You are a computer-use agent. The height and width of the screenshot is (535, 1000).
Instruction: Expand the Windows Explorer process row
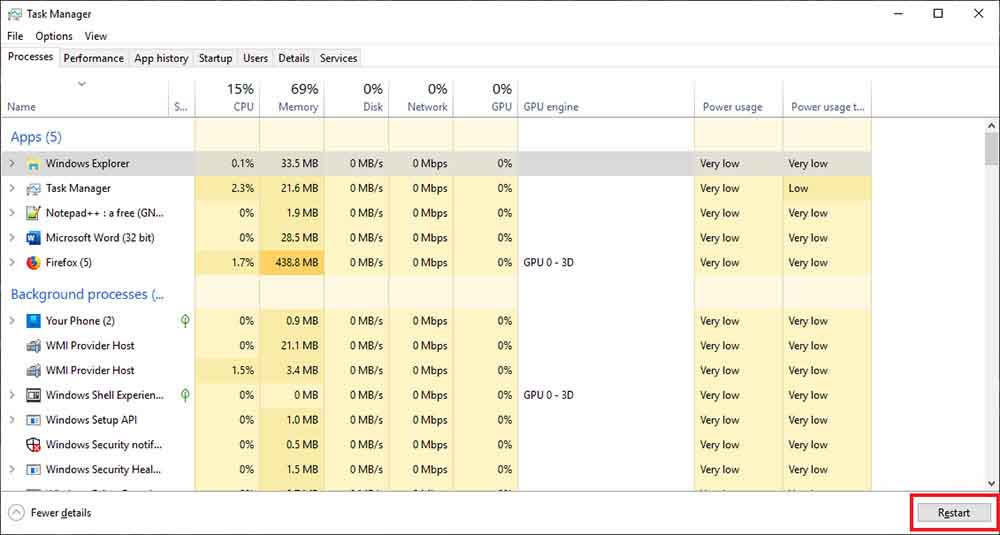pyautogui.click(x=11, y=164)
